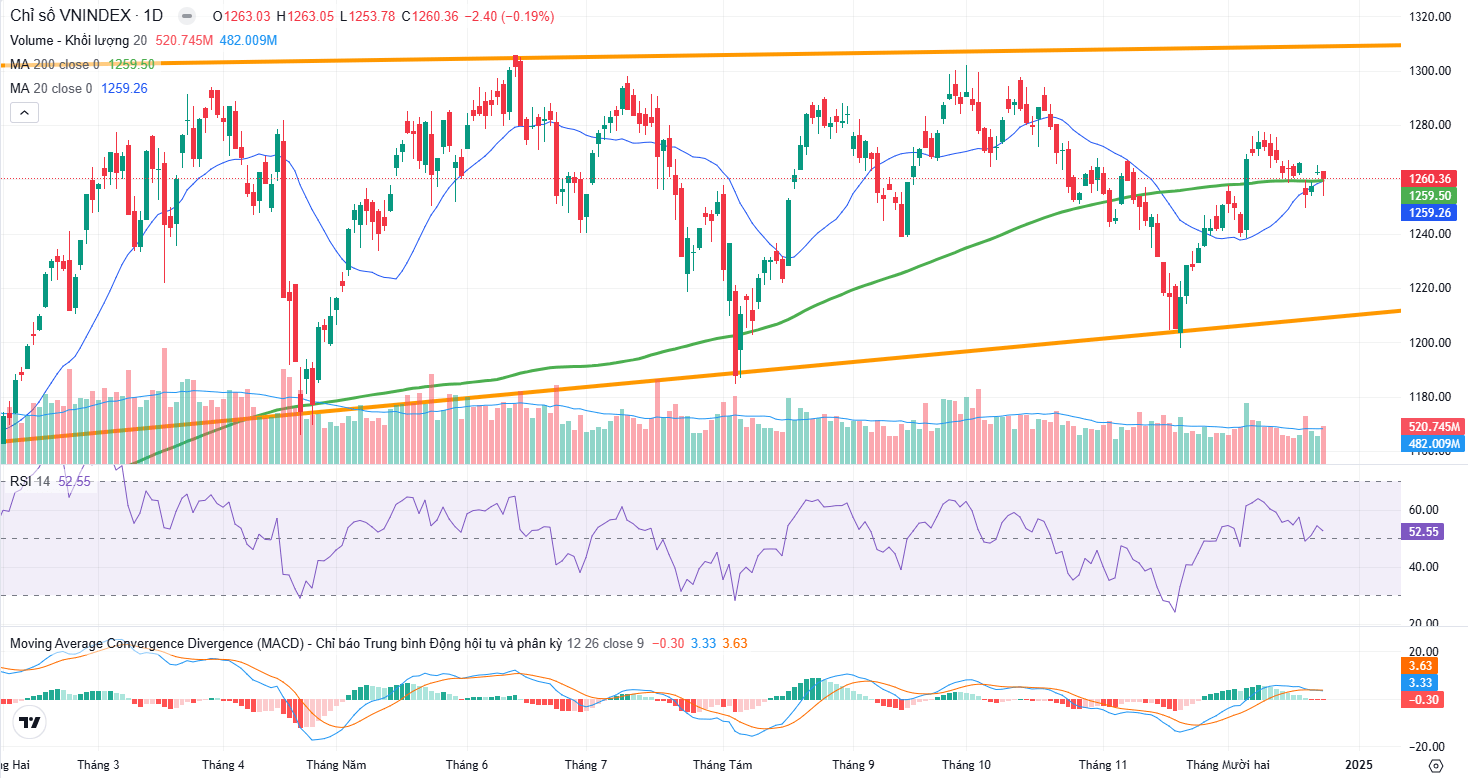Click the open value O1263.03
The height and width of the screenshot is (778, 1468).
[x=242, y=16]
